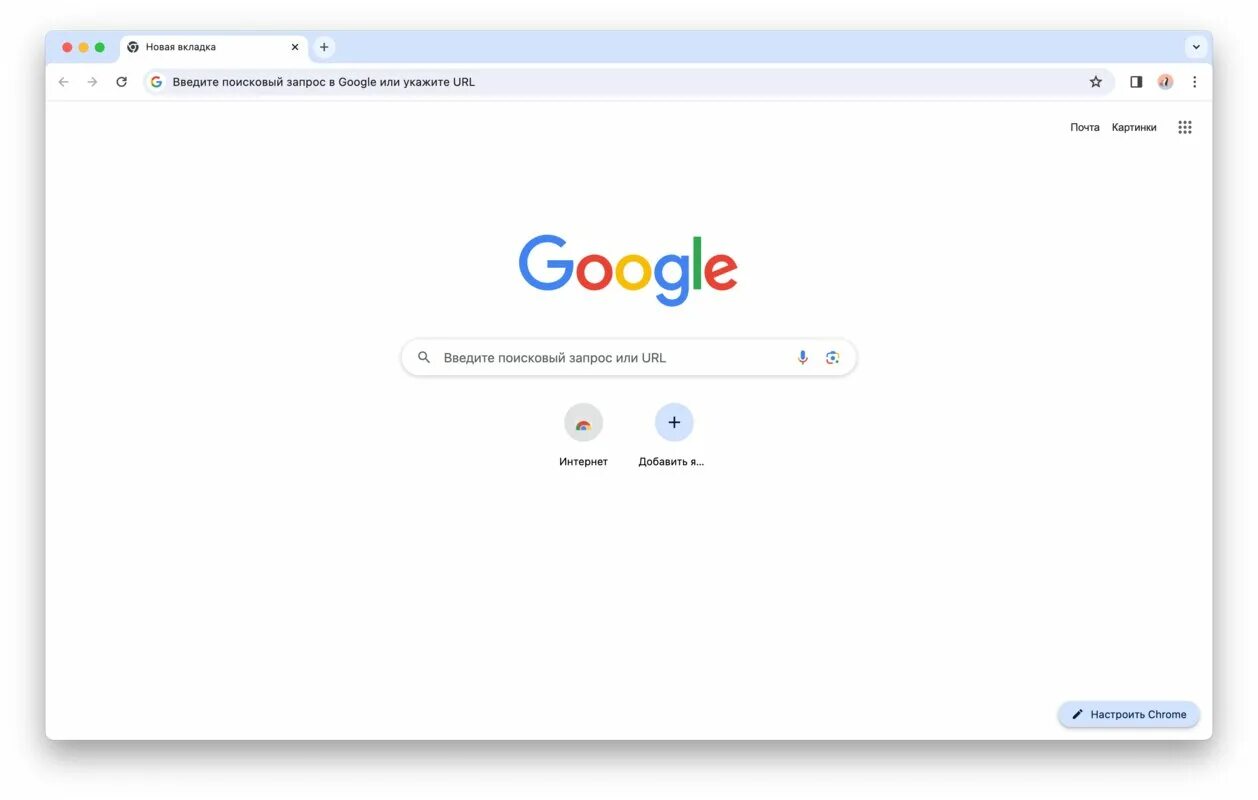Reload the page with the refresh icon
1258x800 pixels.
coord(121,82)
